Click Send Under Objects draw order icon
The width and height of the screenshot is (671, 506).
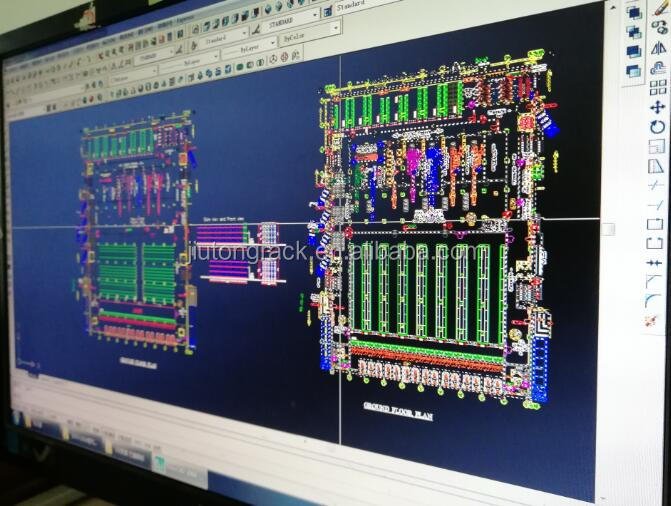tap(633, 71)
